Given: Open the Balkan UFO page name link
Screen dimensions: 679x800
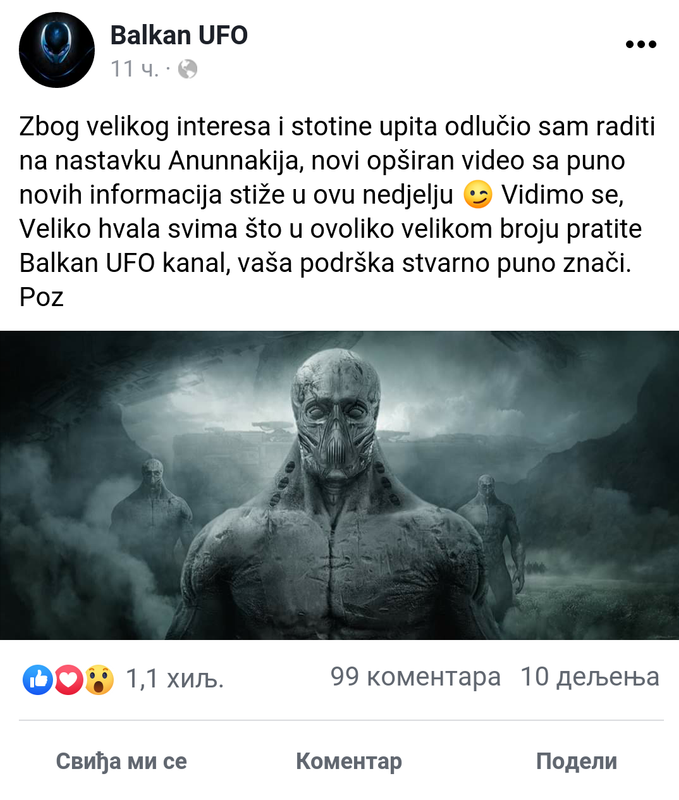Looking at the screenshot, I should (179, 35).
